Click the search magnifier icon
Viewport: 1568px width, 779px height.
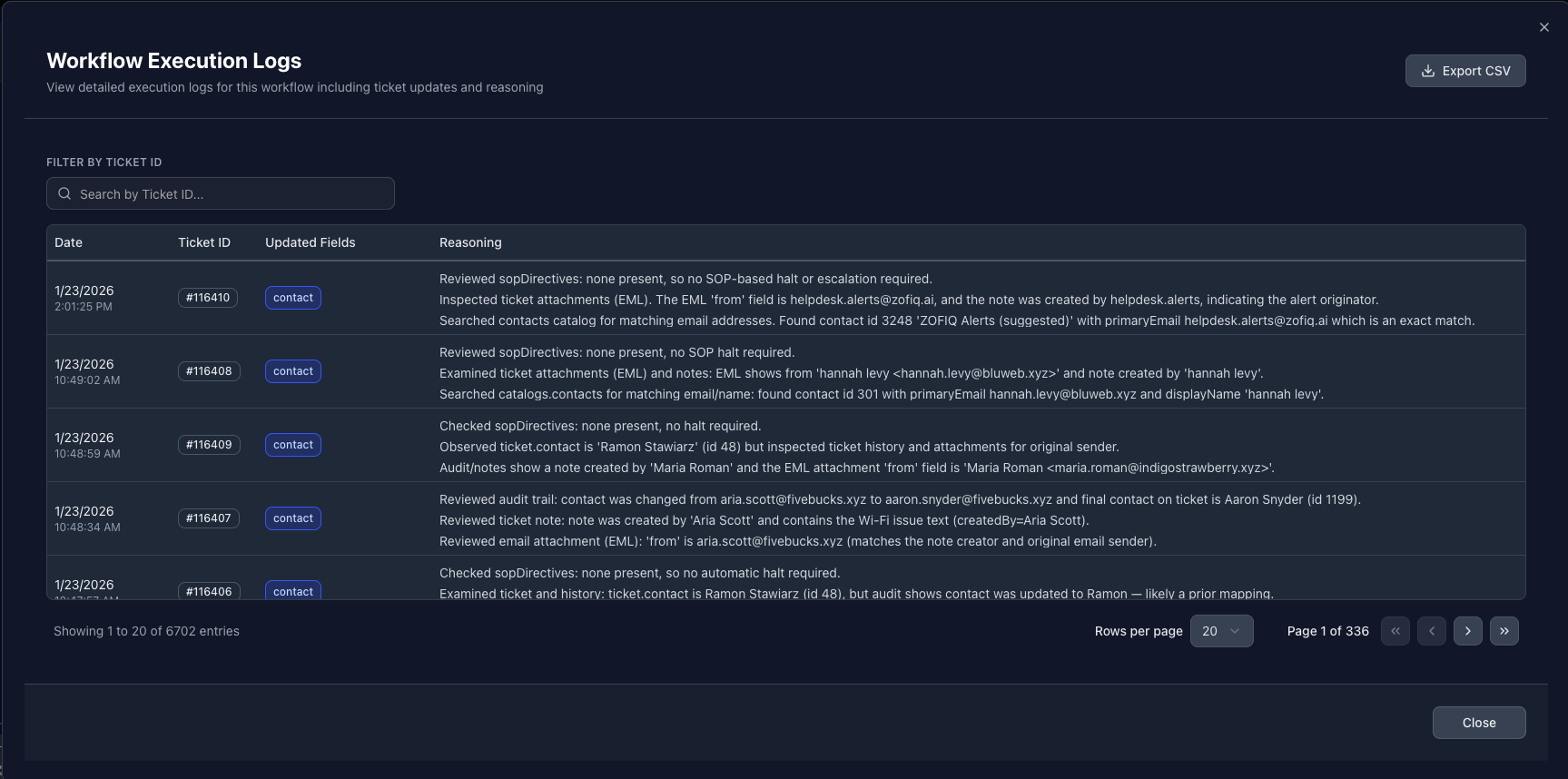64,193
